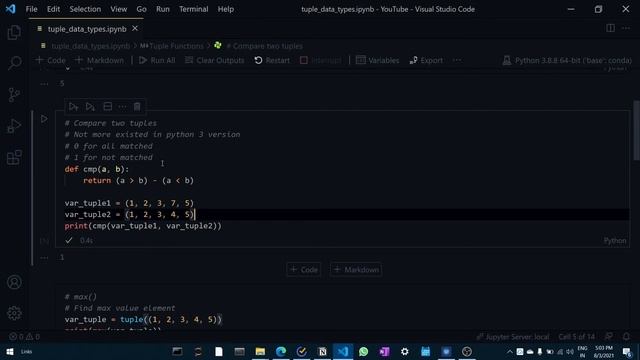The height and width of the screenshot is (360, 640).
Task: Open more cell actions ellipsis
Action: [x=122, y=107]
